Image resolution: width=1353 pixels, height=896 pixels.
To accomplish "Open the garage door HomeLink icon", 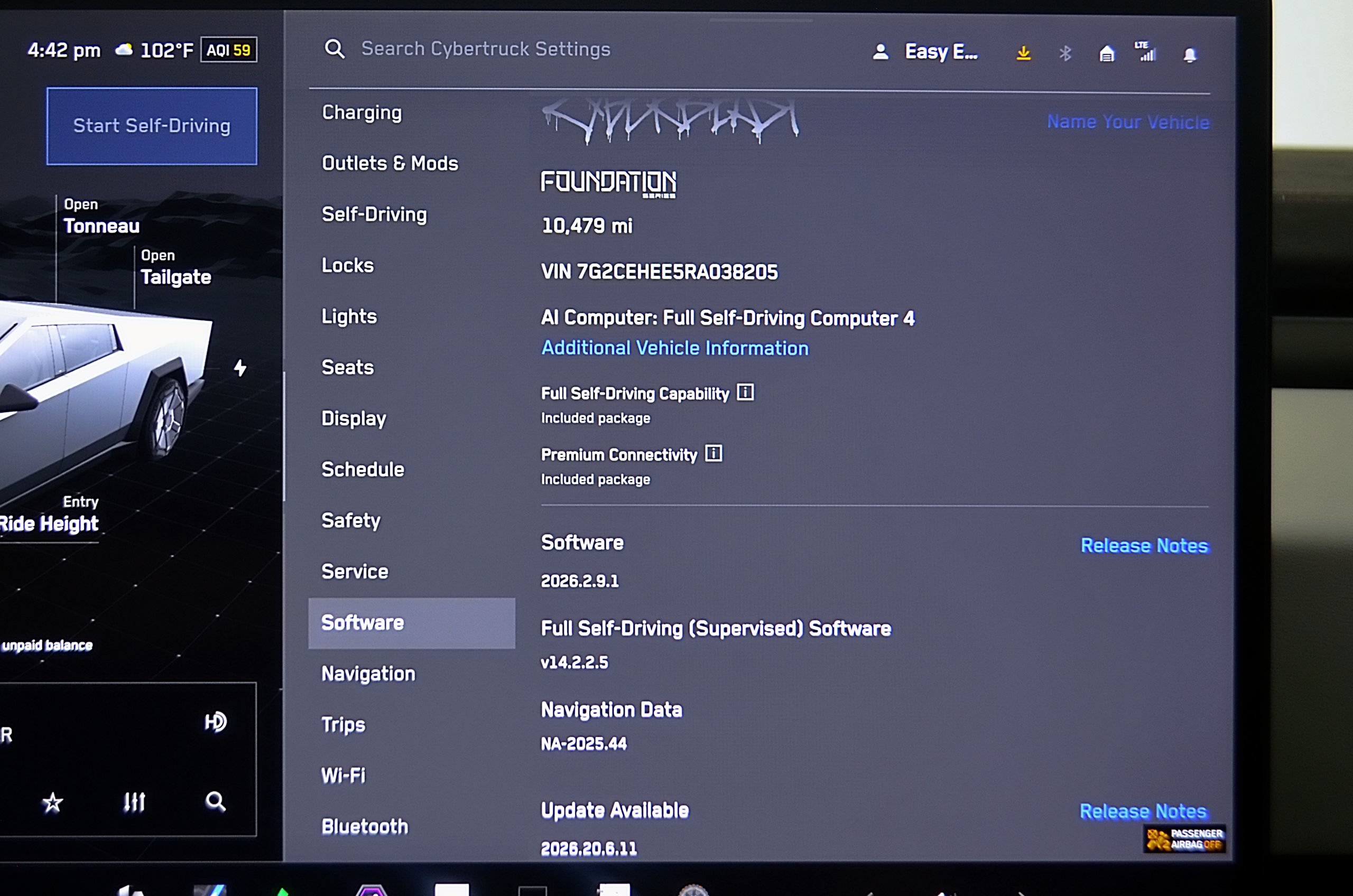I will coord(1107,54).
